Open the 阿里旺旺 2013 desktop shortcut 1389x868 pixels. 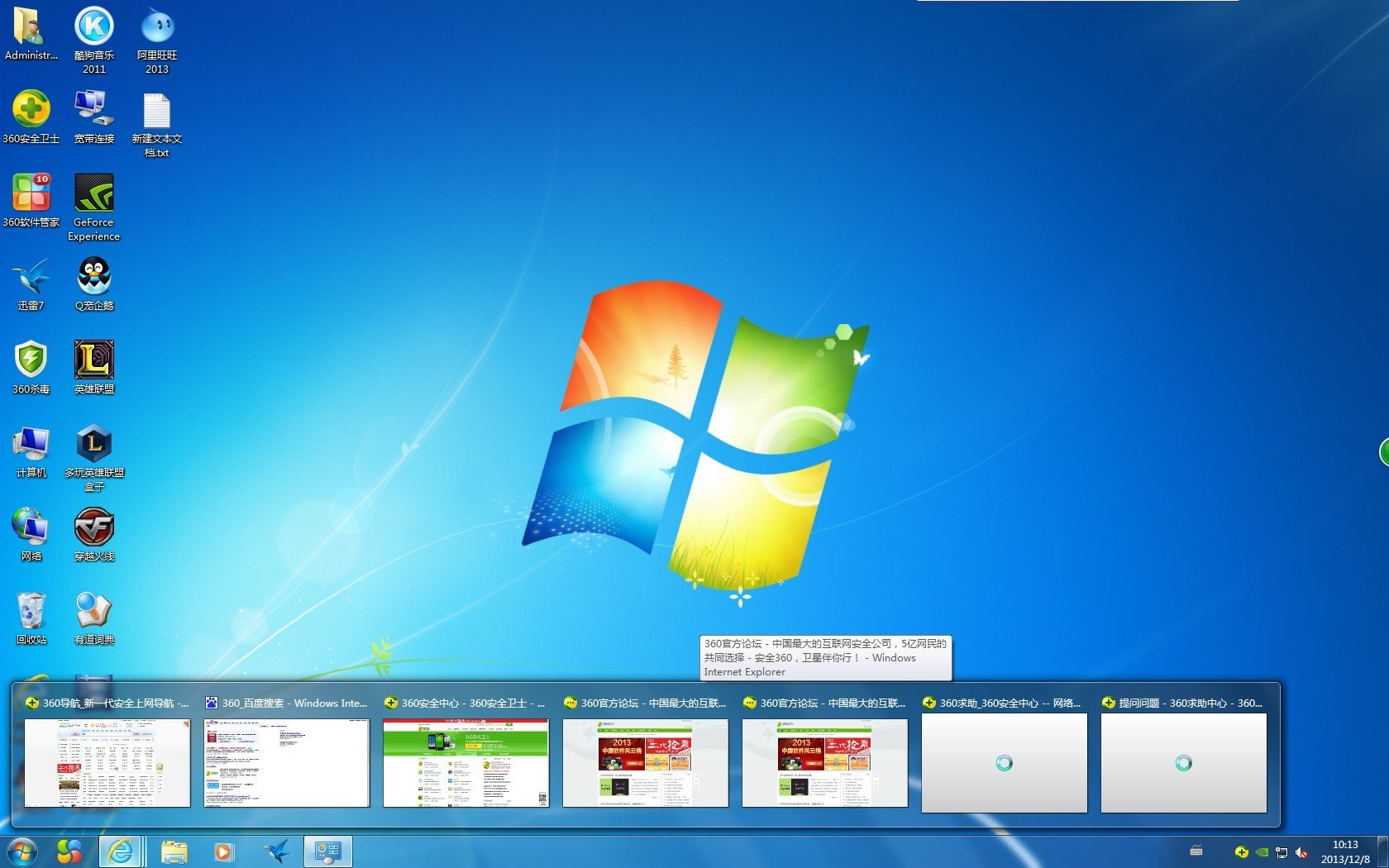pos(157,26)
